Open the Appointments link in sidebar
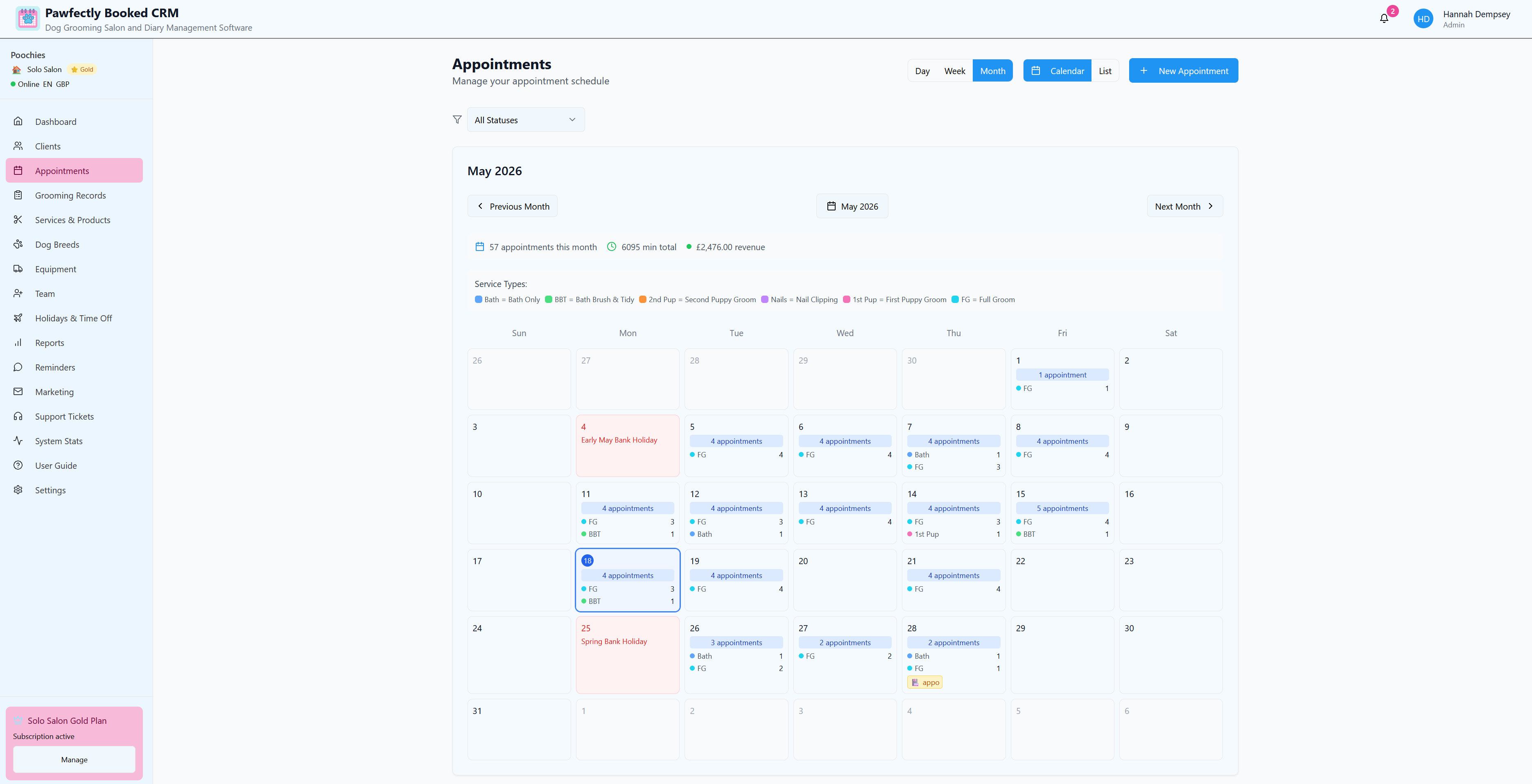This screenshot has width=1532, height=784. pyautogui.click(x=75, y=171)
